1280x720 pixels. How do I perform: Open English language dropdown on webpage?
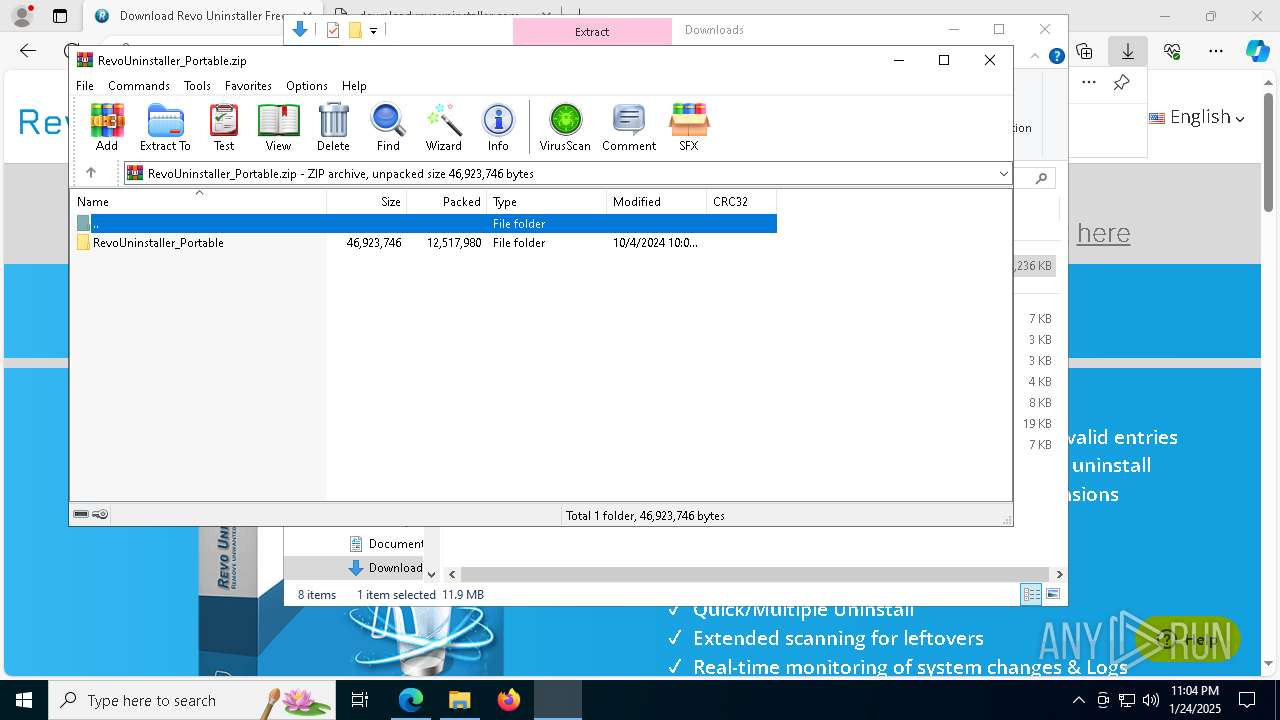(x=1197, y=117)
